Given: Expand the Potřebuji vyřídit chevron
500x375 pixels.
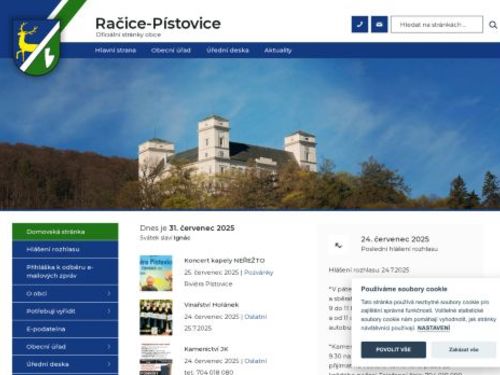Looking at the screenshot, I should [x=109, y=311].
